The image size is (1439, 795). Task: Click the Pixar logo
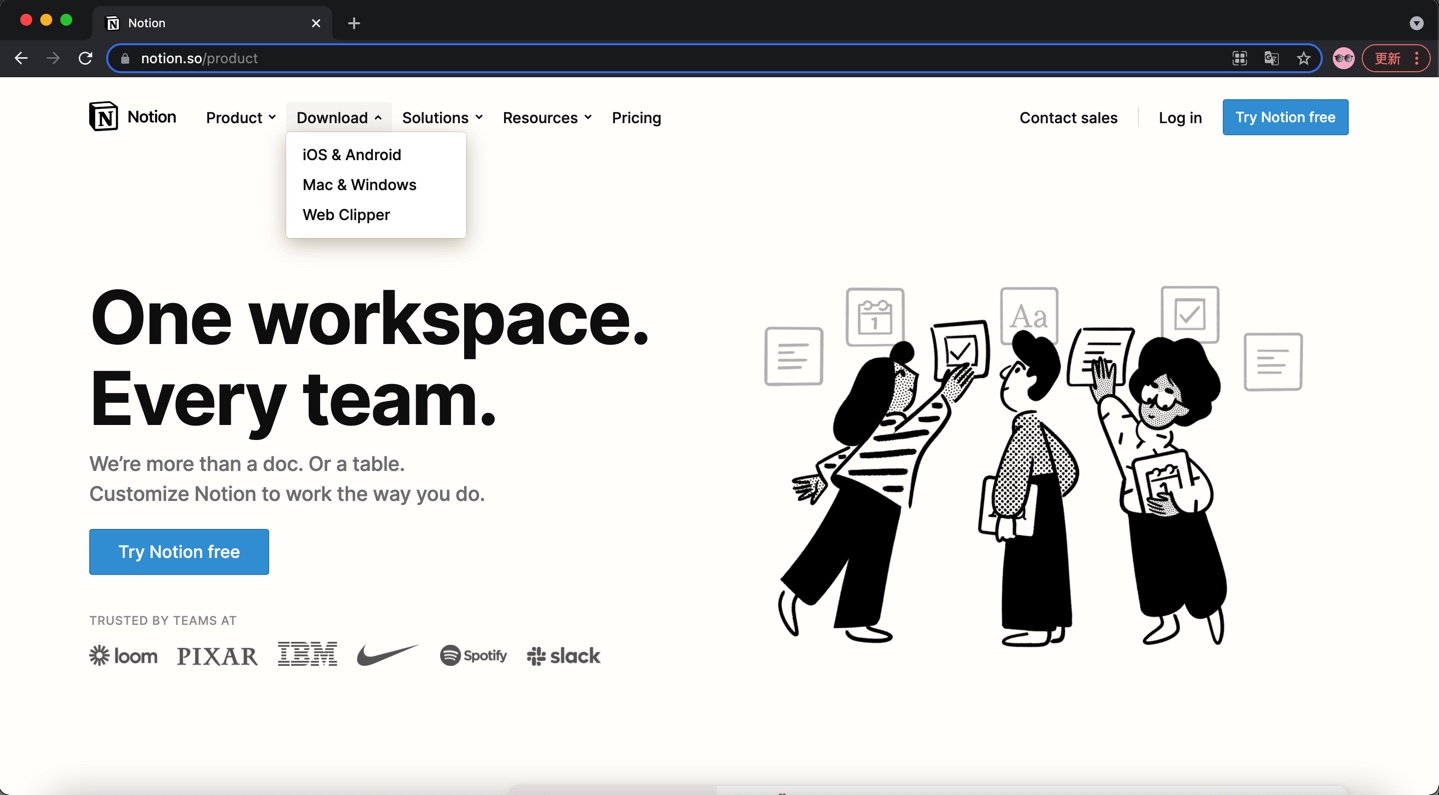tap(217, 656)
